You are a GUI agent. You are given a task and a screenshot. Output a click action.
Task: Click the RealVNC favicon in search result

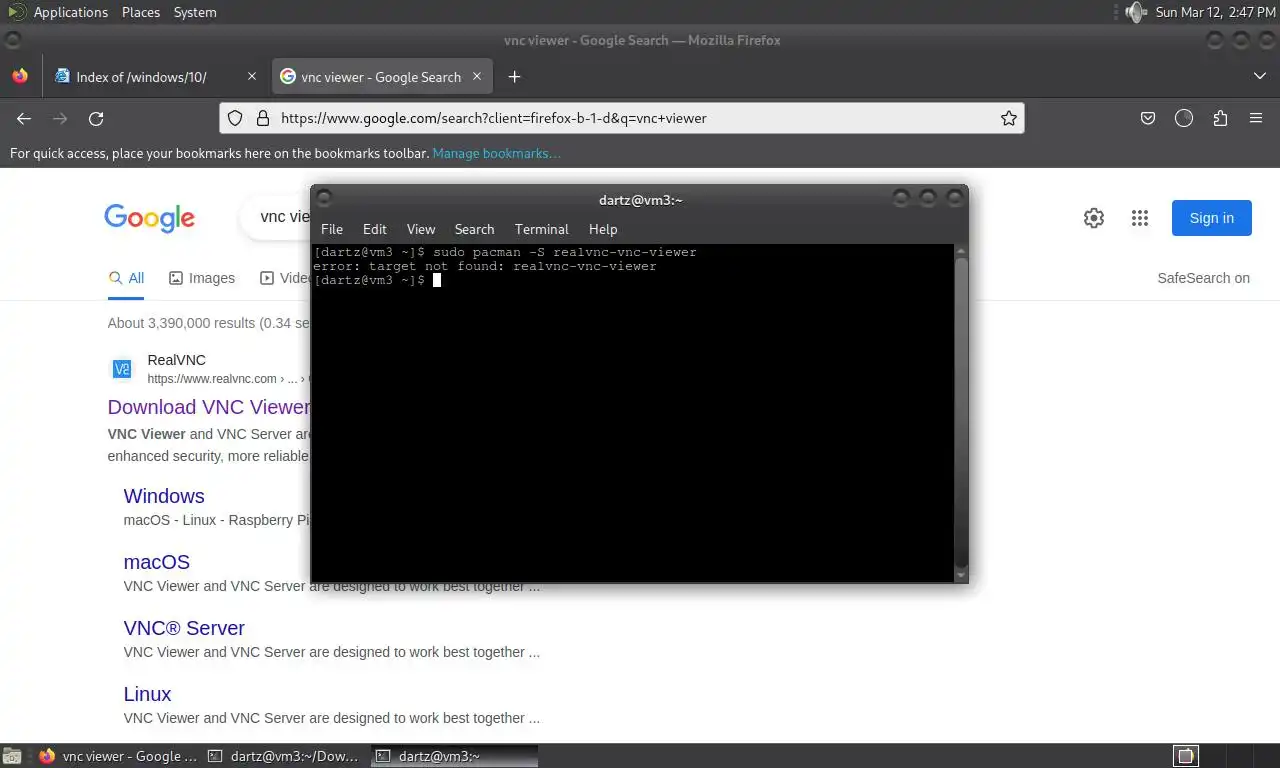click(121, 369)
